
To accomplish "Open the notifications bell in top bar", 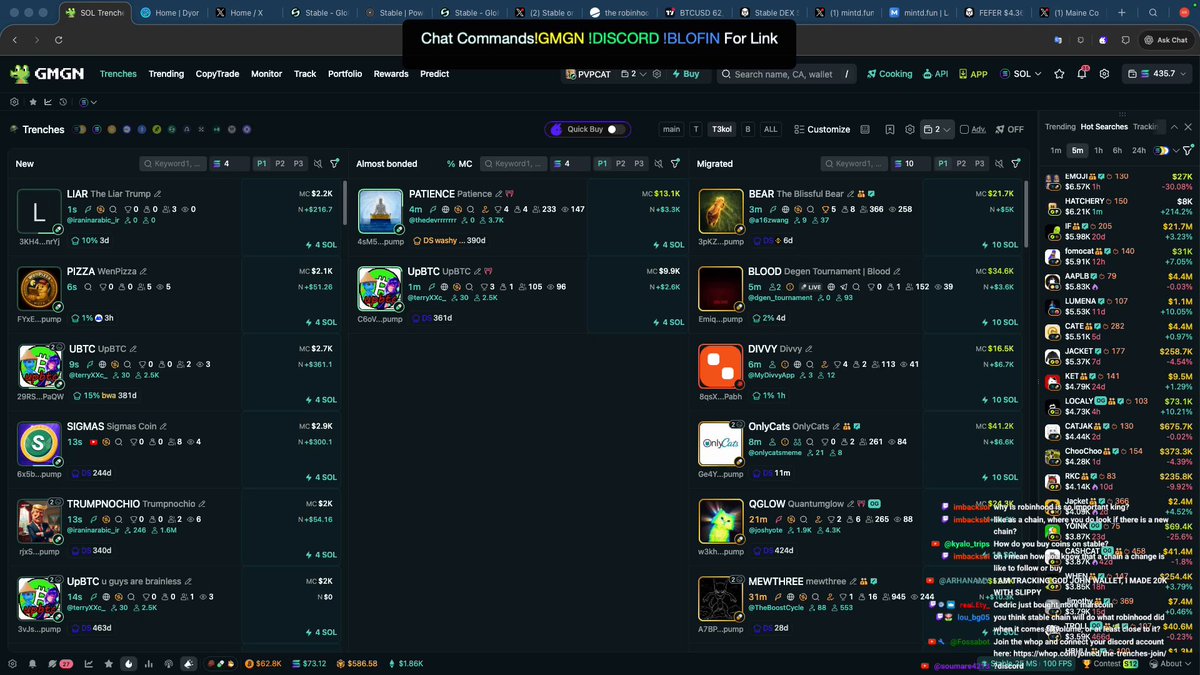I will 1083,74.
